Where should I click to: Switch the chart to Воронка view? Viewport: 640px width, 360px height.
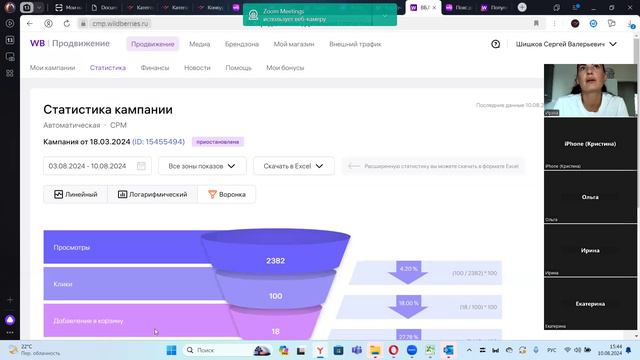[x=227, y=194]
